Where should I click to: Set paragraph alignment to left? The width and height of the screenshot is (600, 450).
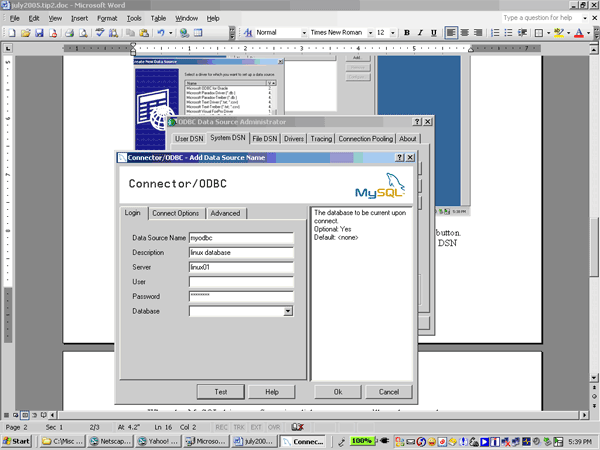(451, 33)
